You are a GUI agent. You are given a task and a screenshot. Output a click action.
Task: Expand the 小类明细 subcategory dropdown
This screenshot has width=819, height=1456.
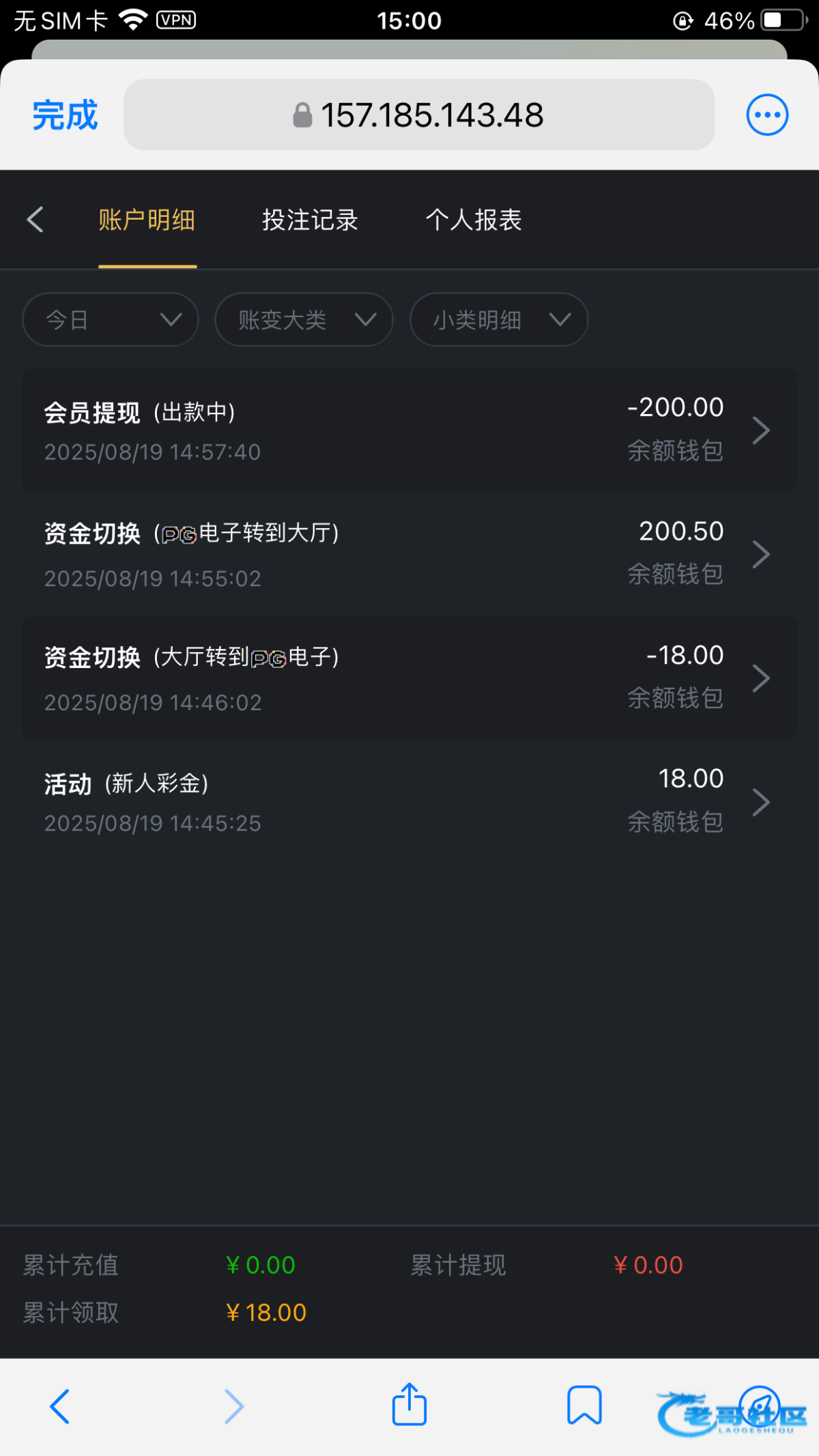(499, 319)
